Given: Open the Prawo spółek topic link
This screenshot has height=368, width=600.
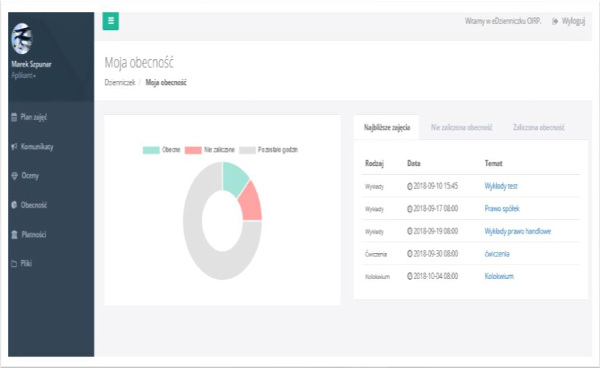Looking at the screenshot, I should point(502,209).
